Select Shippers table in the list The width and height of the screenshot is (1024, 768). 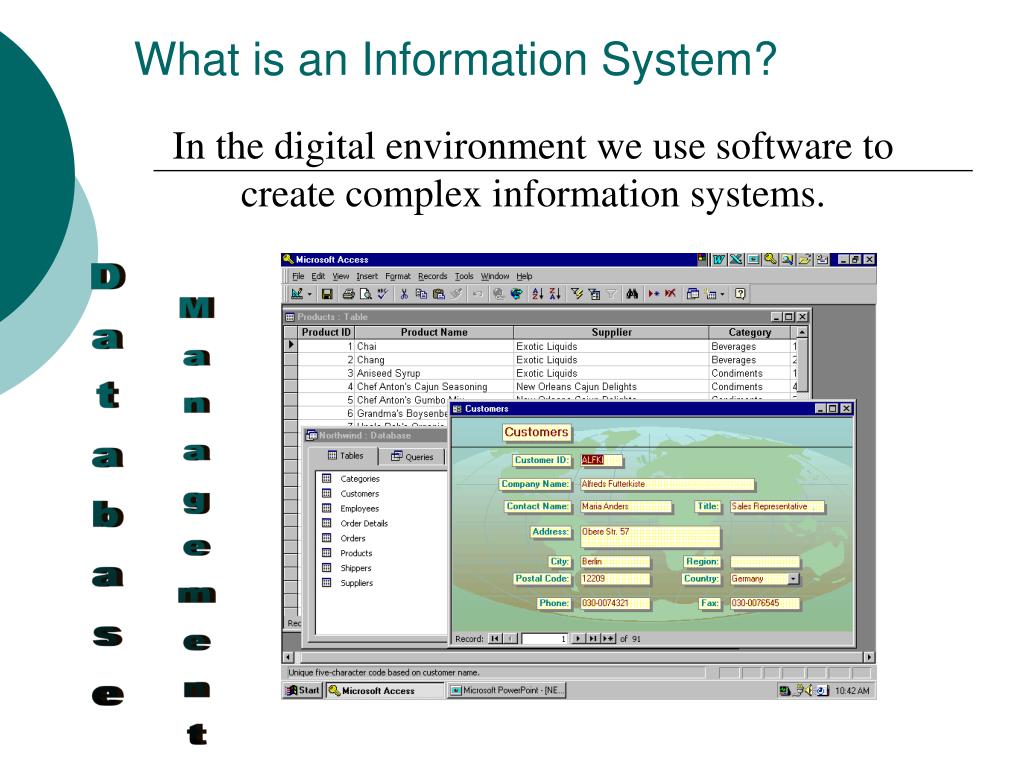click(355, 568)
